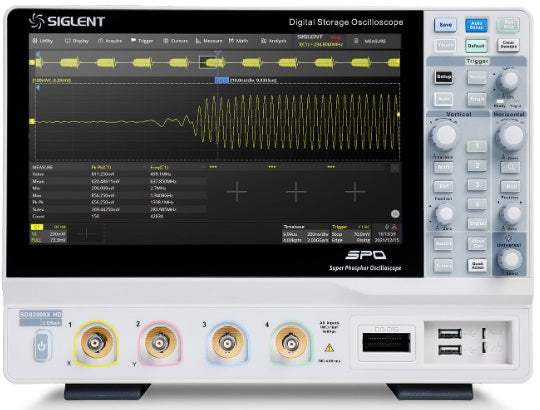This screenshot has width=540, height=410.
Task: Tap the Mean row in statistics table
Action: coord(119,181)
